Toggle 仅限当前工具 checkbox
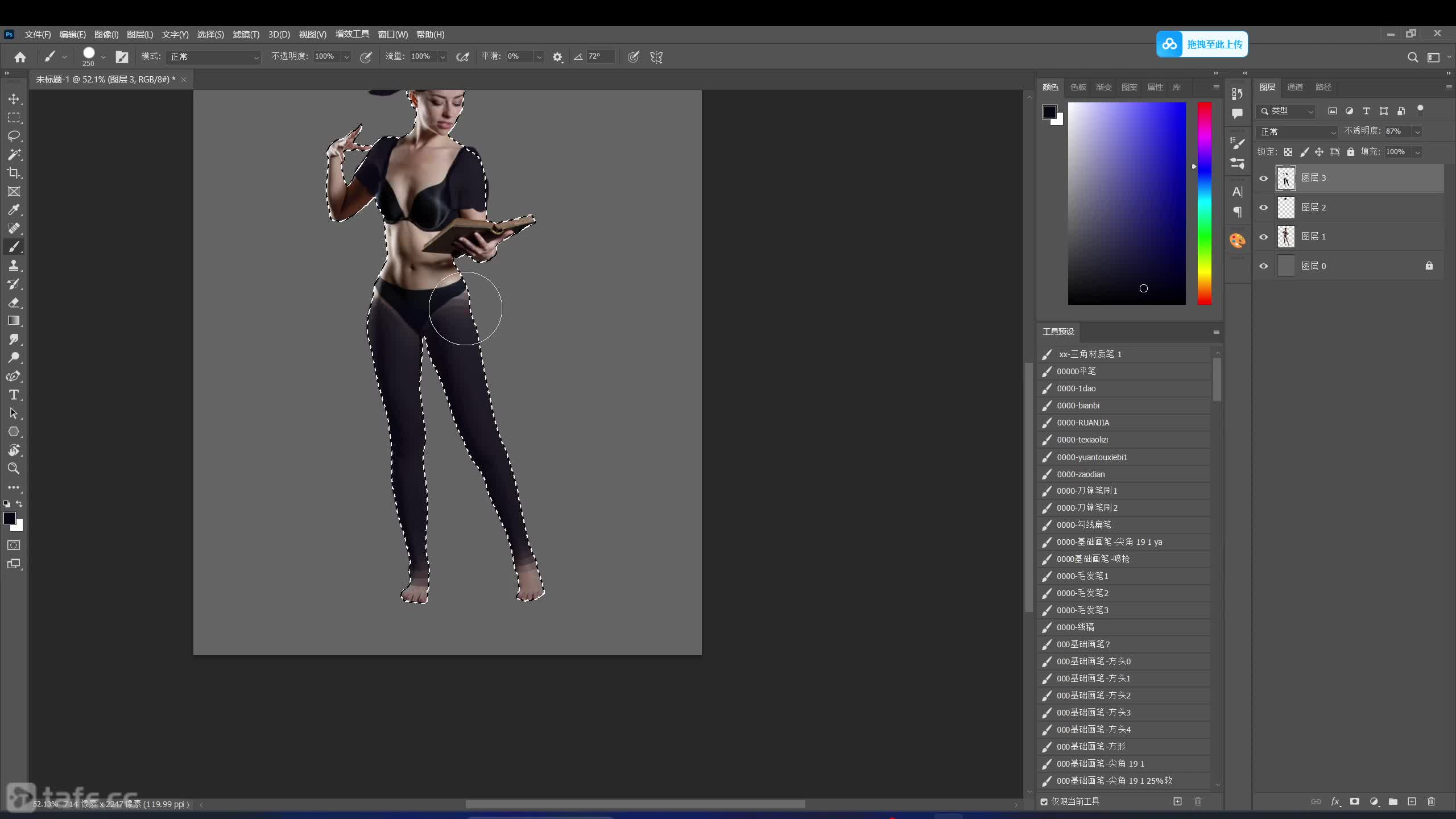This screenshot has height=819, width=1456. point(1044,802)
